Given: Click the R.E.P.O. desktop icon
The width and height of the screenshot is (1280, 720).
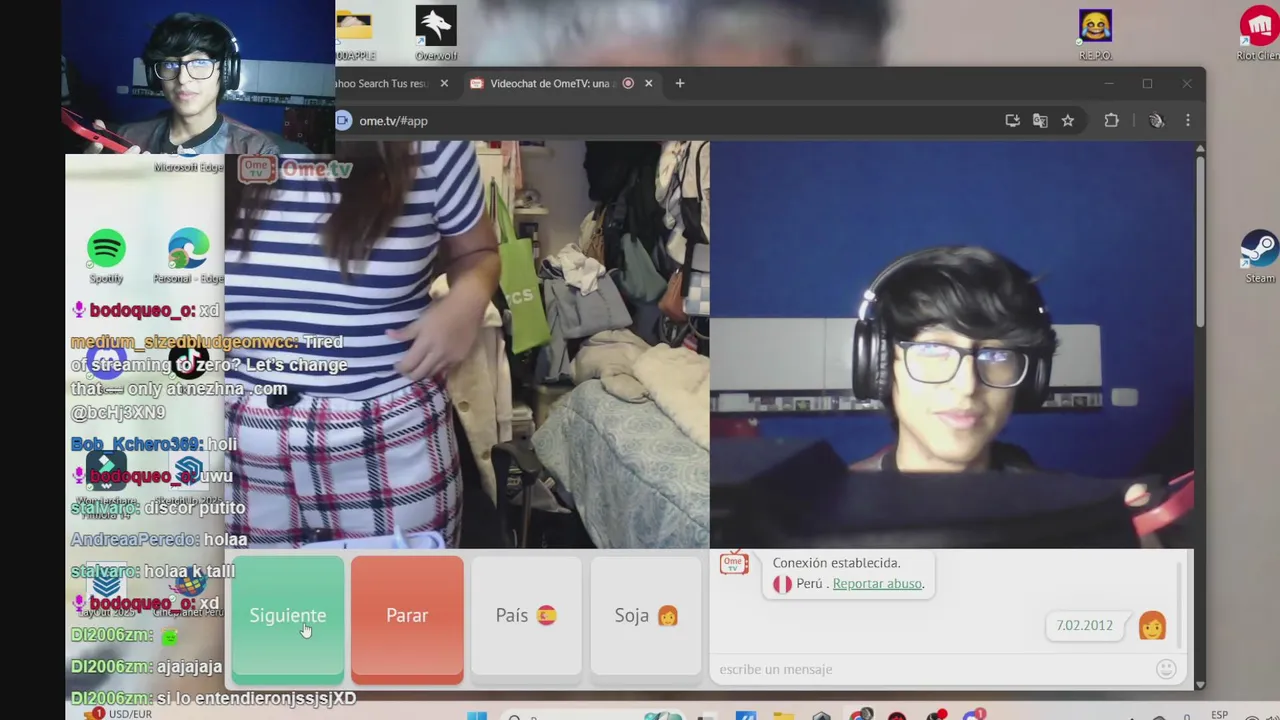Looking at the screenshot, I should pyautogui.click(x=1095, y=33).
